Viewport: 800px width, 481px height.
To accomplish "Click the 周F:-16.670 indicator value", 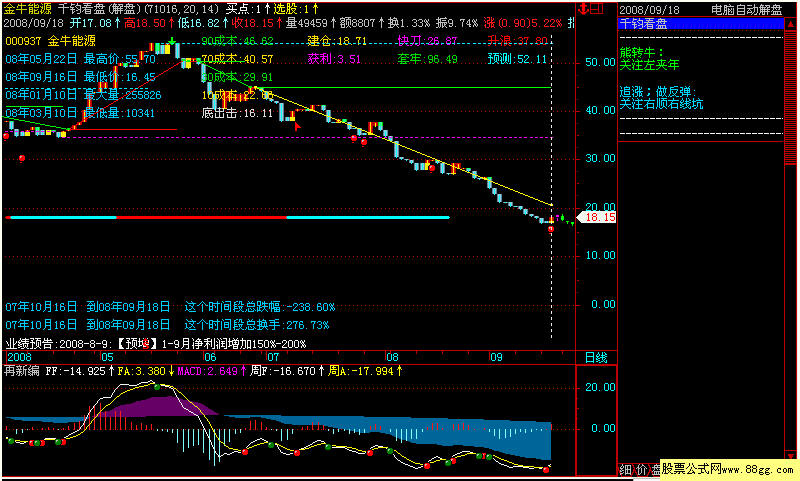I will [287, 371].
